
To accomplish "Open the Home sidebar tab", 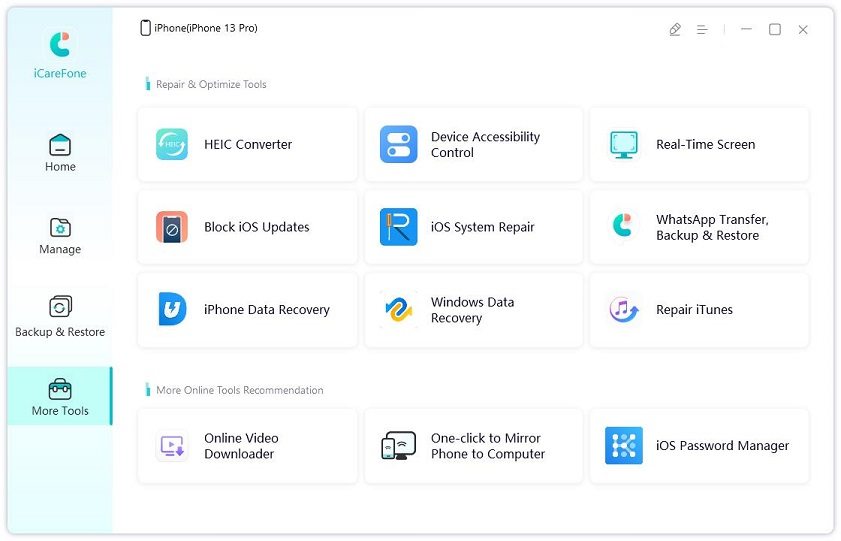I will click(60, 153).
